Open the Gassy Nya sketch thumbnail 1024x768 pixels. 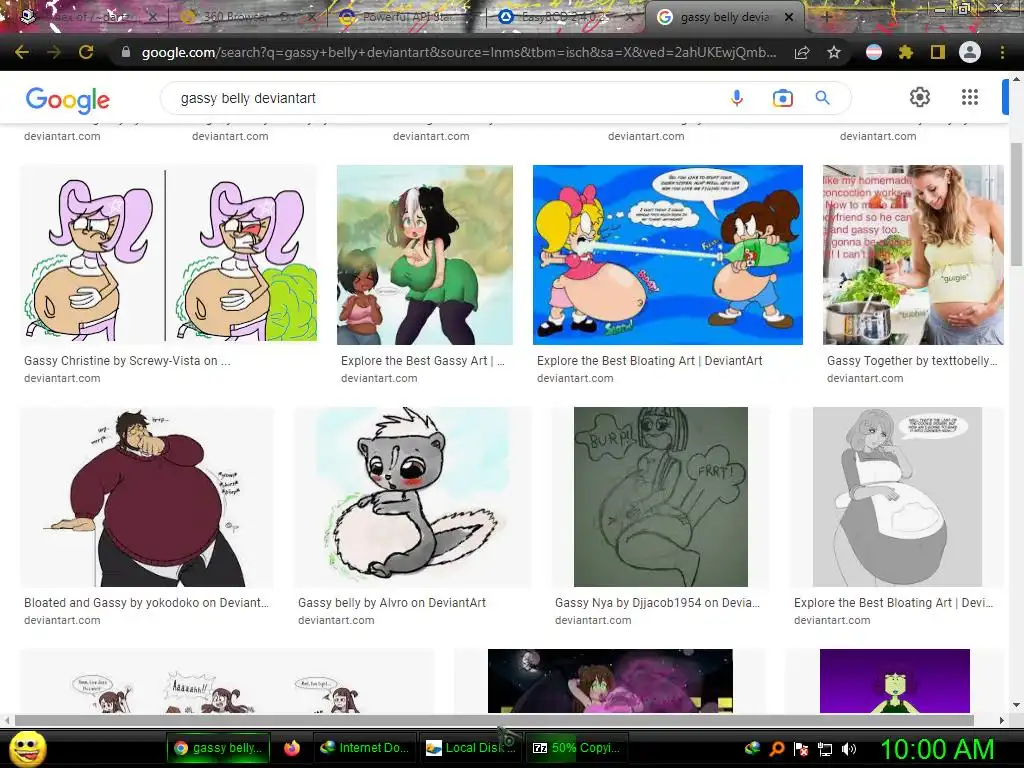(x=661, y=497)
